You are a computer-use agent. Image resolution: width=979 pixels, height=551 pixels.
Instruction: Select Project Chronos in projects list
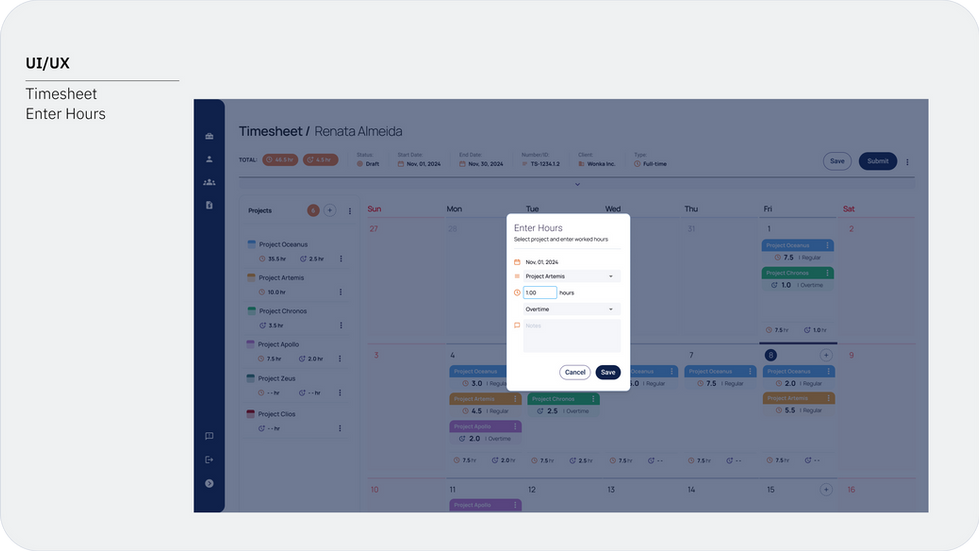coord(283,311)
